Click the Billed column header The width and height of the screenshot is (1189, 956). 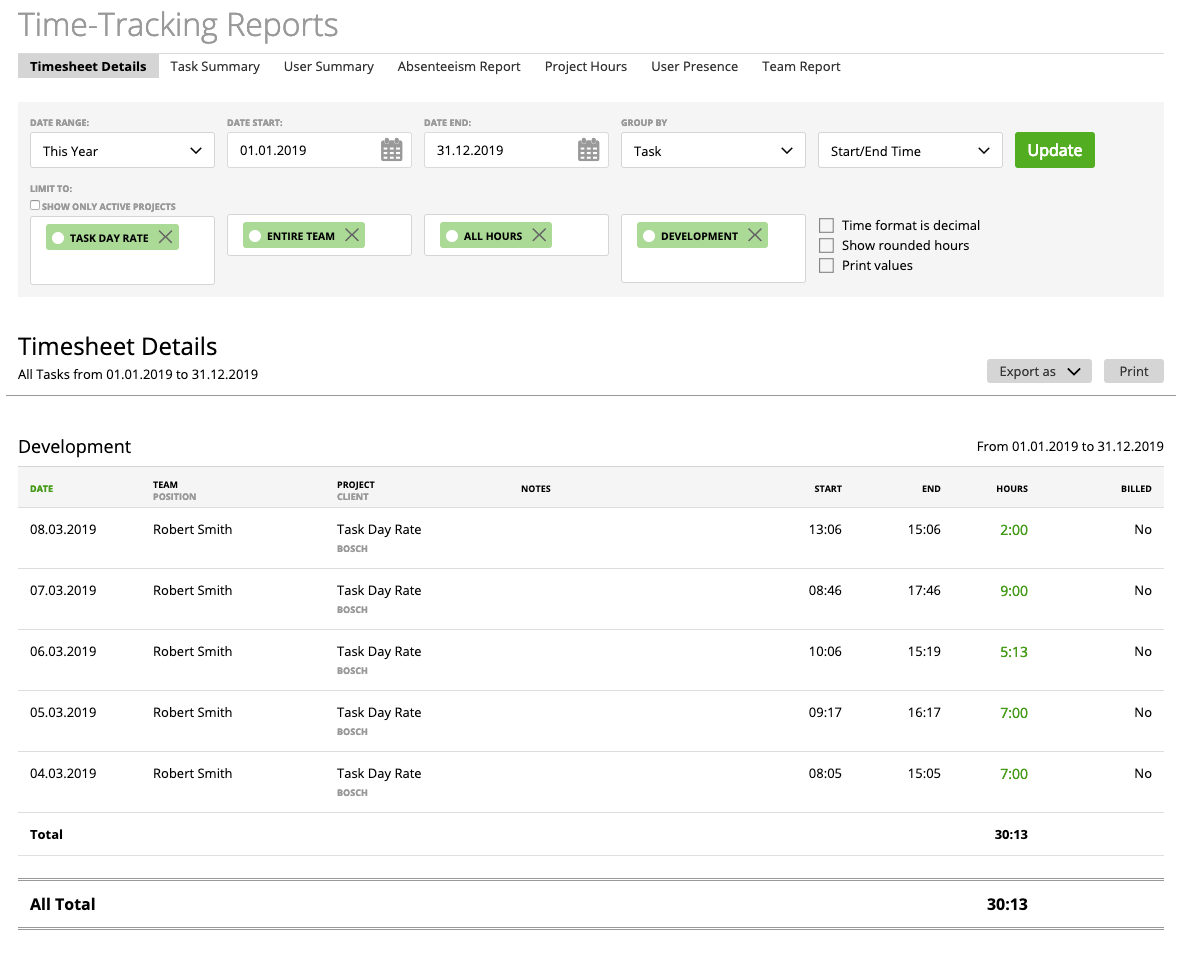pos(1136,489)
